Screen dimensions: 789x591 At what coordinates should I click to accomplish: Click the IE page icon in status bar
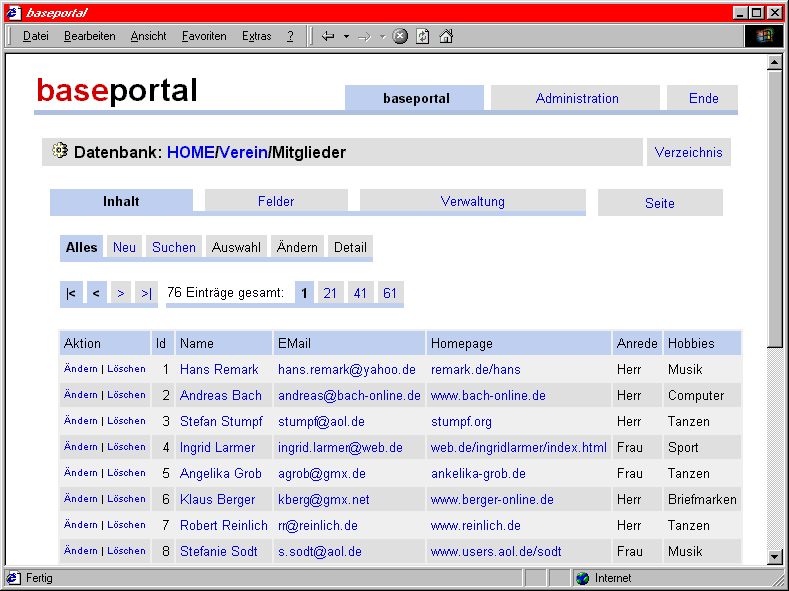[14, 578]
